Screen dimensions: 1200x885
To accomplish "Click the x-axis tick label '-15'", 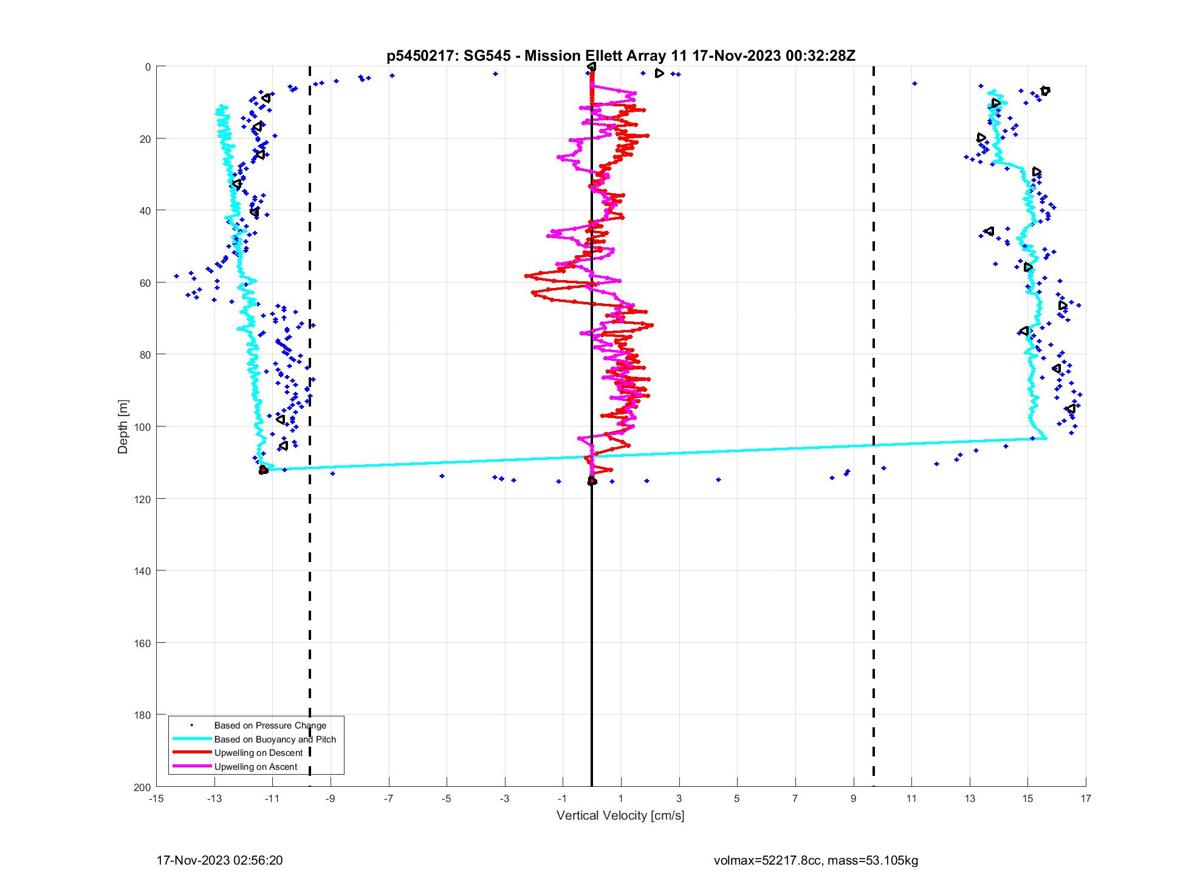I will click(x=155, y=798).
